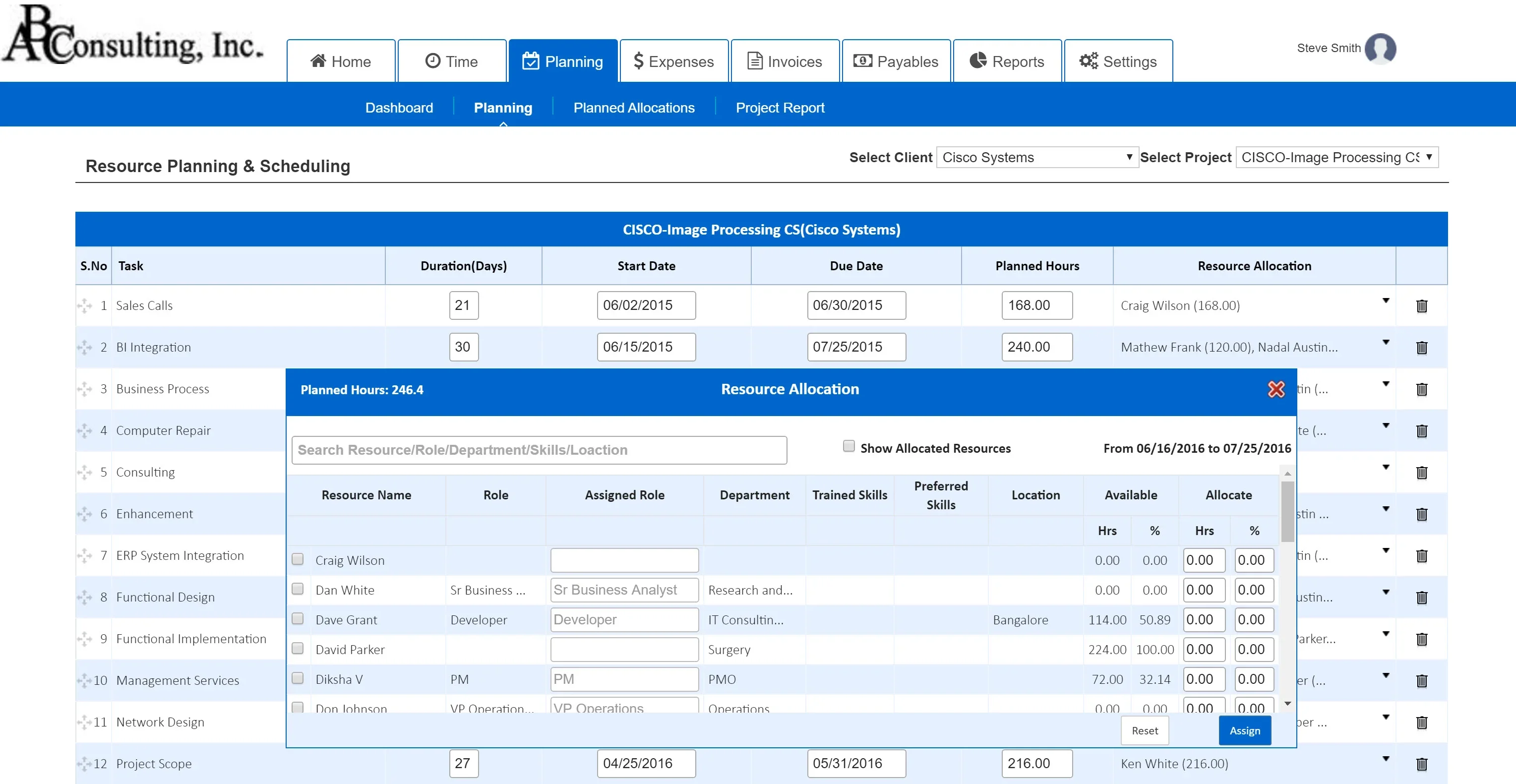Viewport: 1516px width, 784px height.
Task: Expand resource allocation arrow for Project Scope
Action: (1386, 759)
